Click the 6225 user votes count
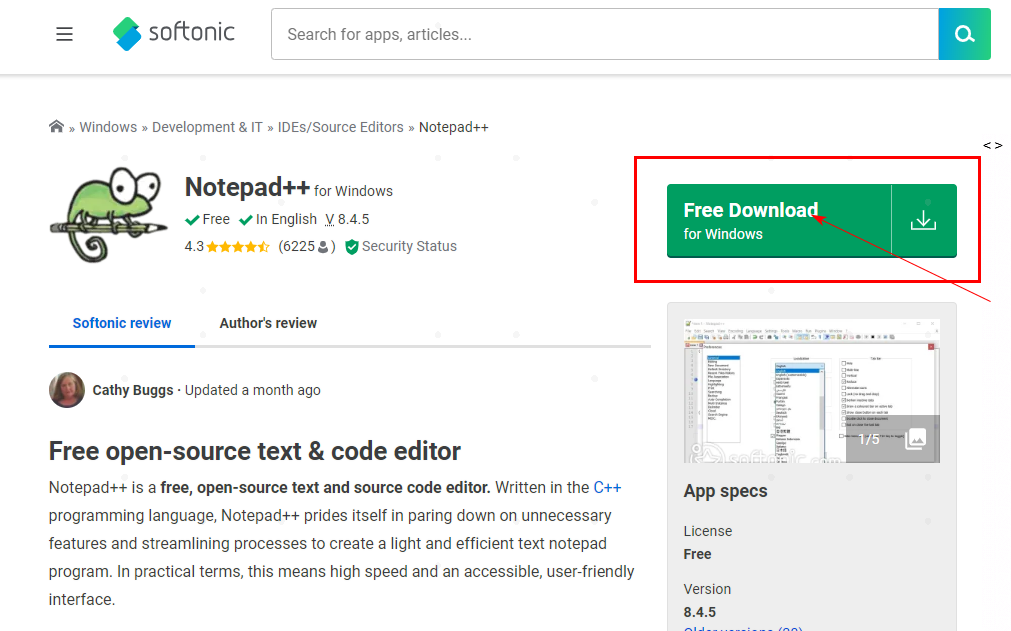The image size is (1011, 631). pyautogui.click(x=306, y=246)
